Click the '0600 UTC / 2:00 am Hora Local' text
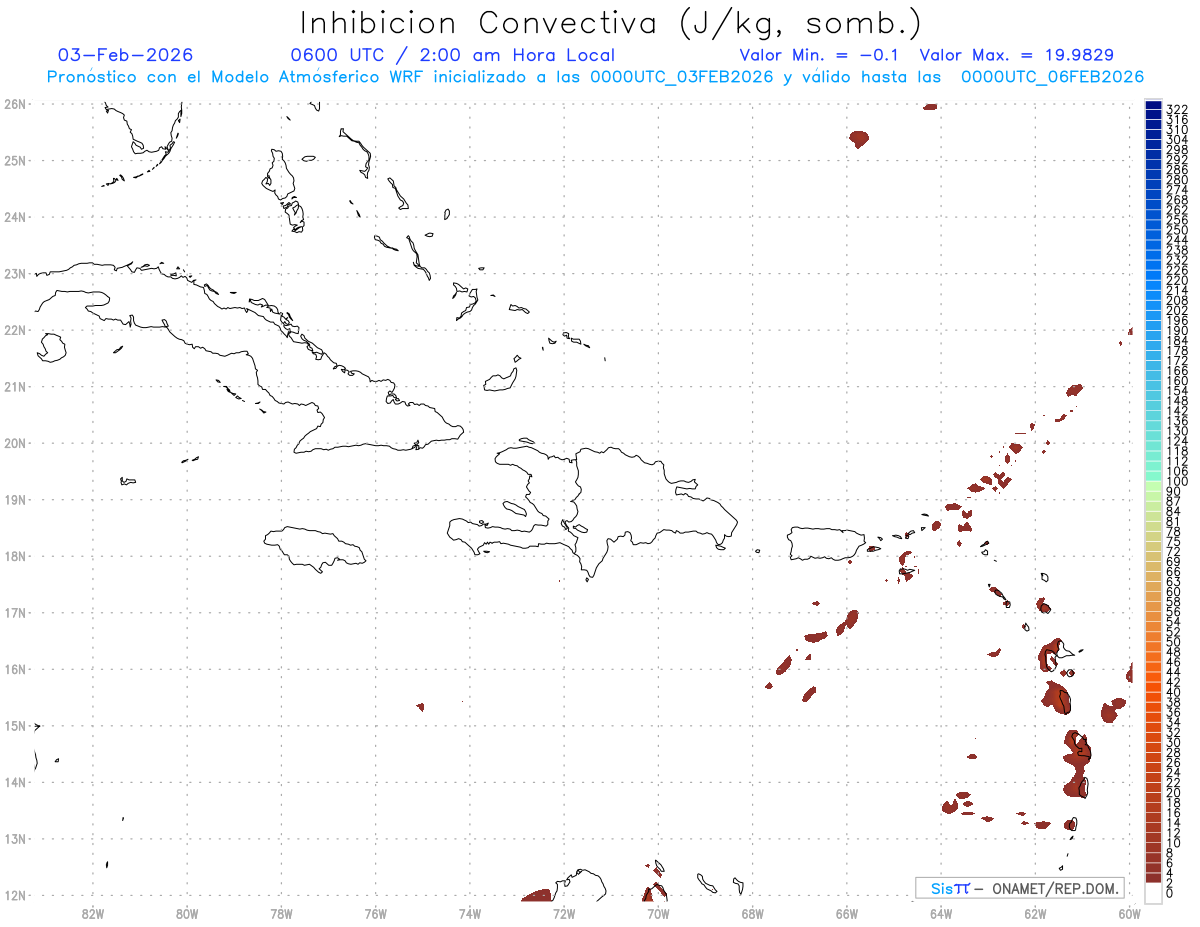The image size is (1200, 927). [452, 55]
